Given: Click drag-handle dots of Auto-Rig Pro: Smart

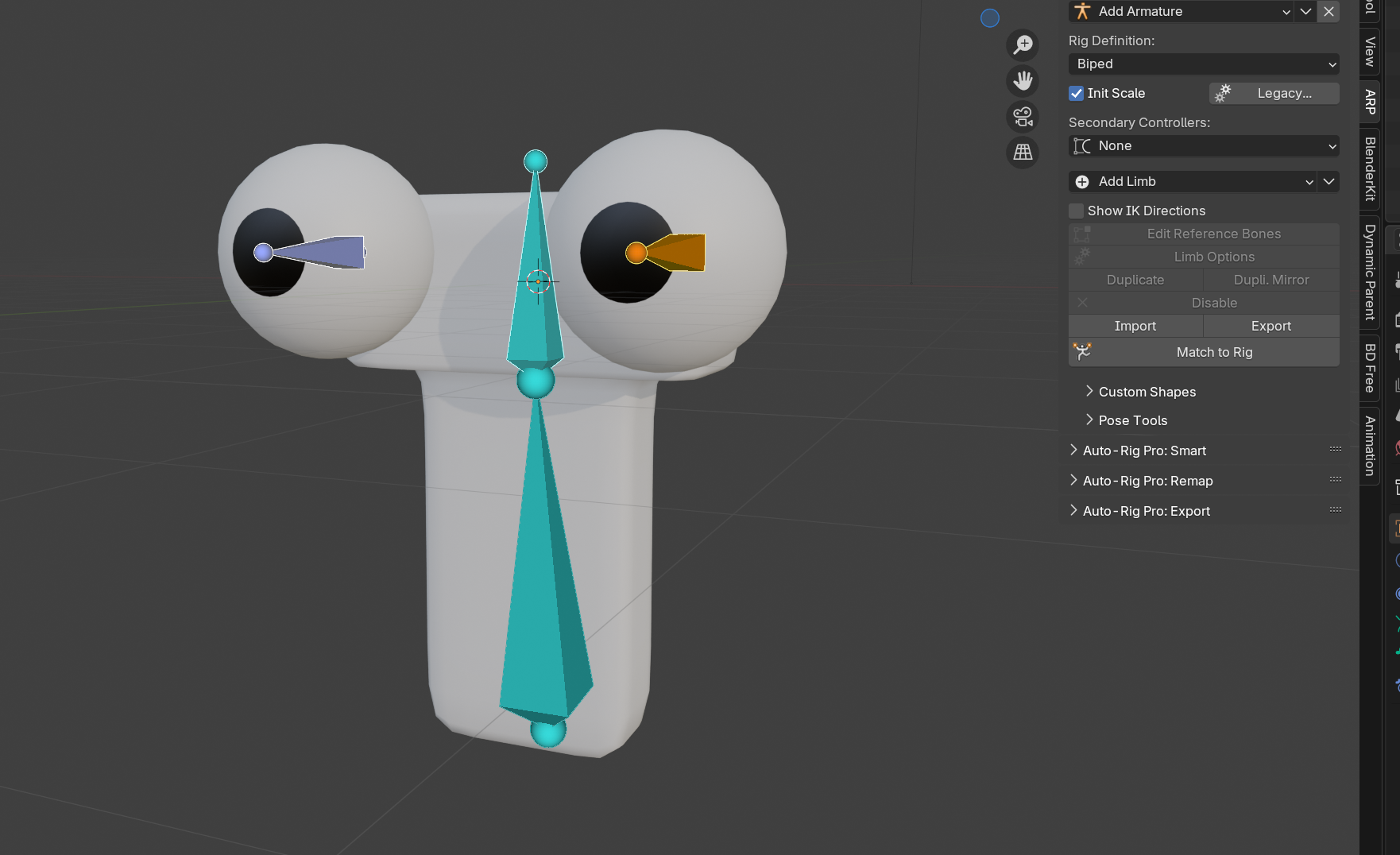Looking at the screenshot, I should point(1336,450).
